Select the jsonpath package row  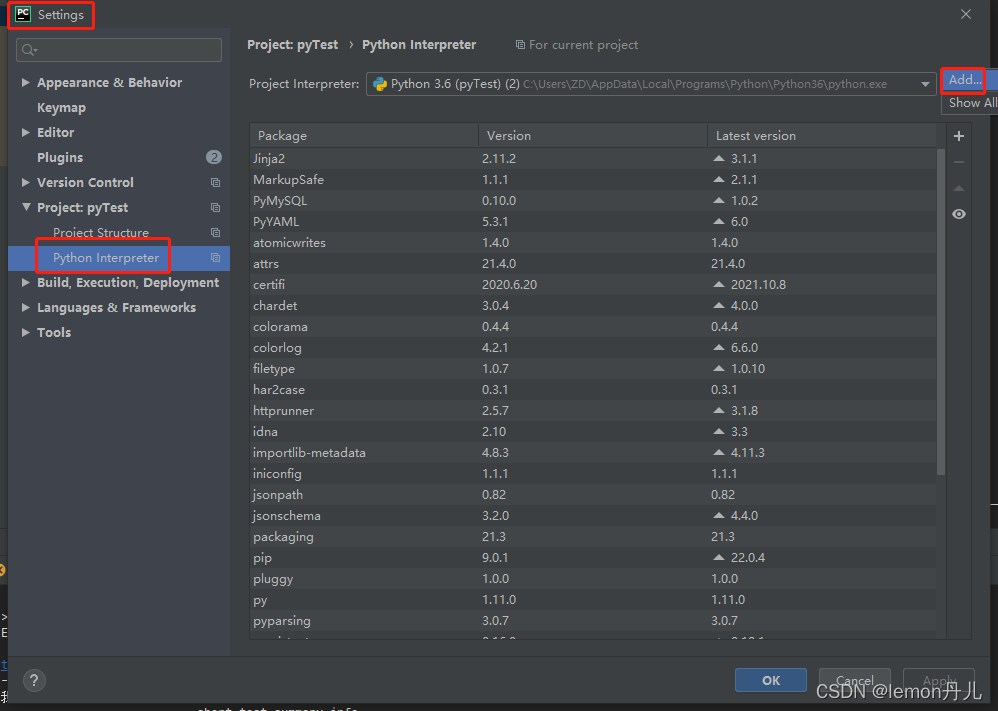593,495
